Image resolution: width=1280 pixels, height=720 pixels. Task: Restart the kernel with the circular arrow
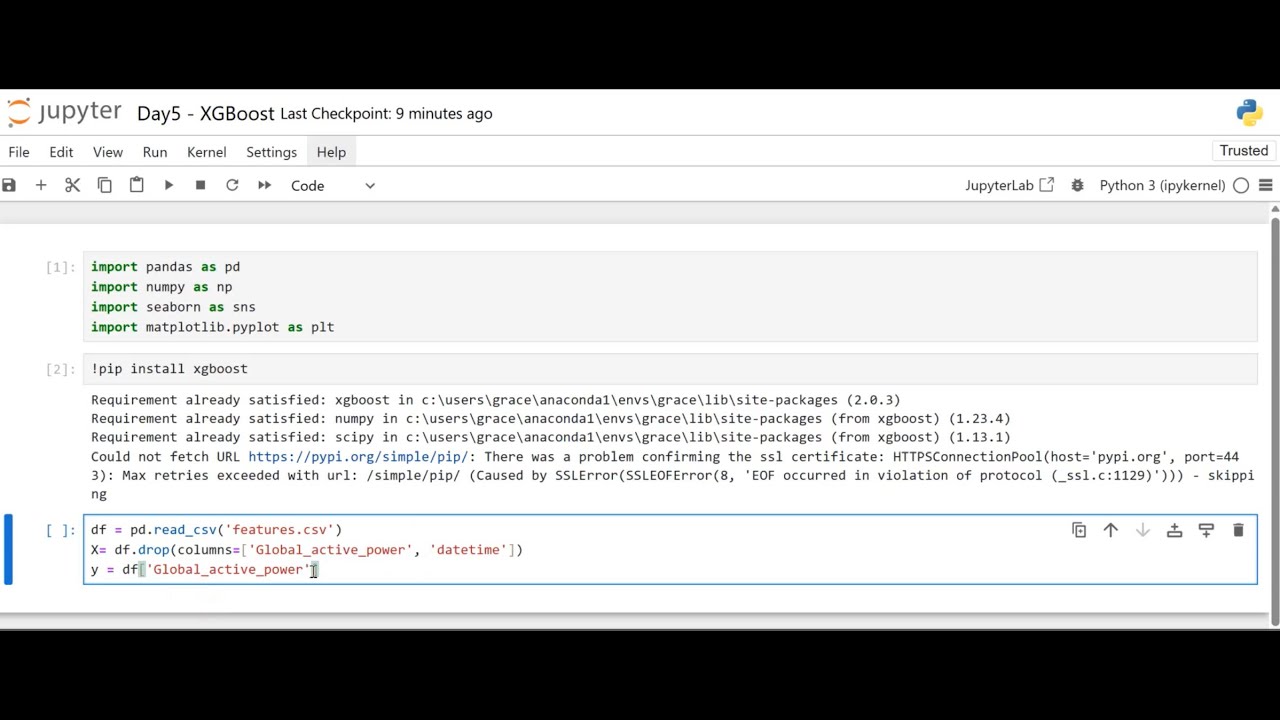tap(232, 185)
